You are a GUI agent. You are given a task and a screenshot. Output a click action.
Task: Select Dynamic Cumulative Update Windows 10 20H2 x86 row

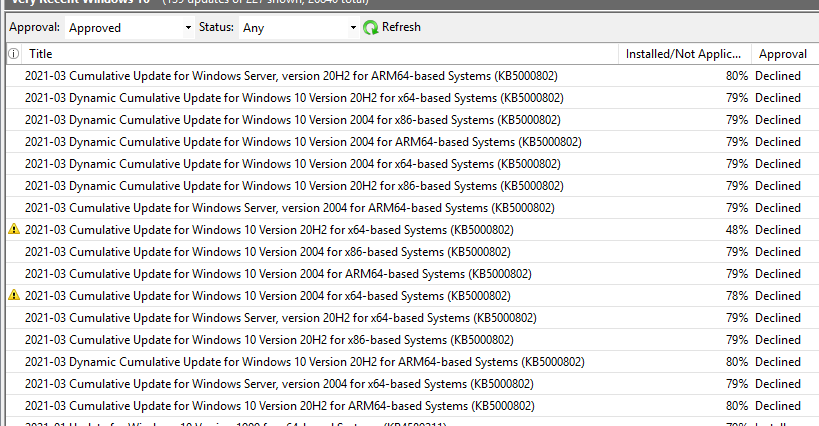coord(413,185)
